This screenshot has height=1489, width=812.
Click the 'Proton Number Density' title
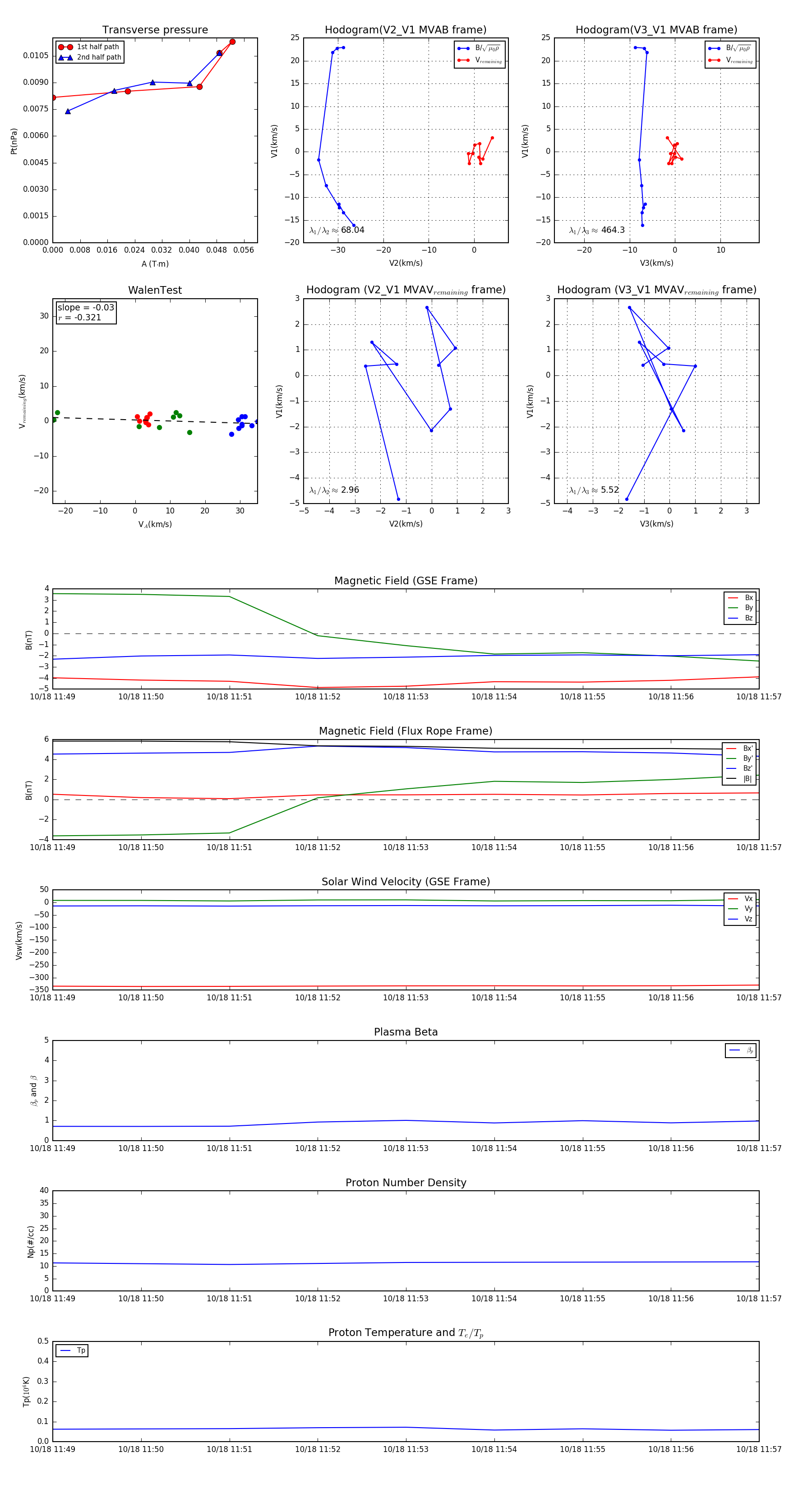(x=406, y=1183)
